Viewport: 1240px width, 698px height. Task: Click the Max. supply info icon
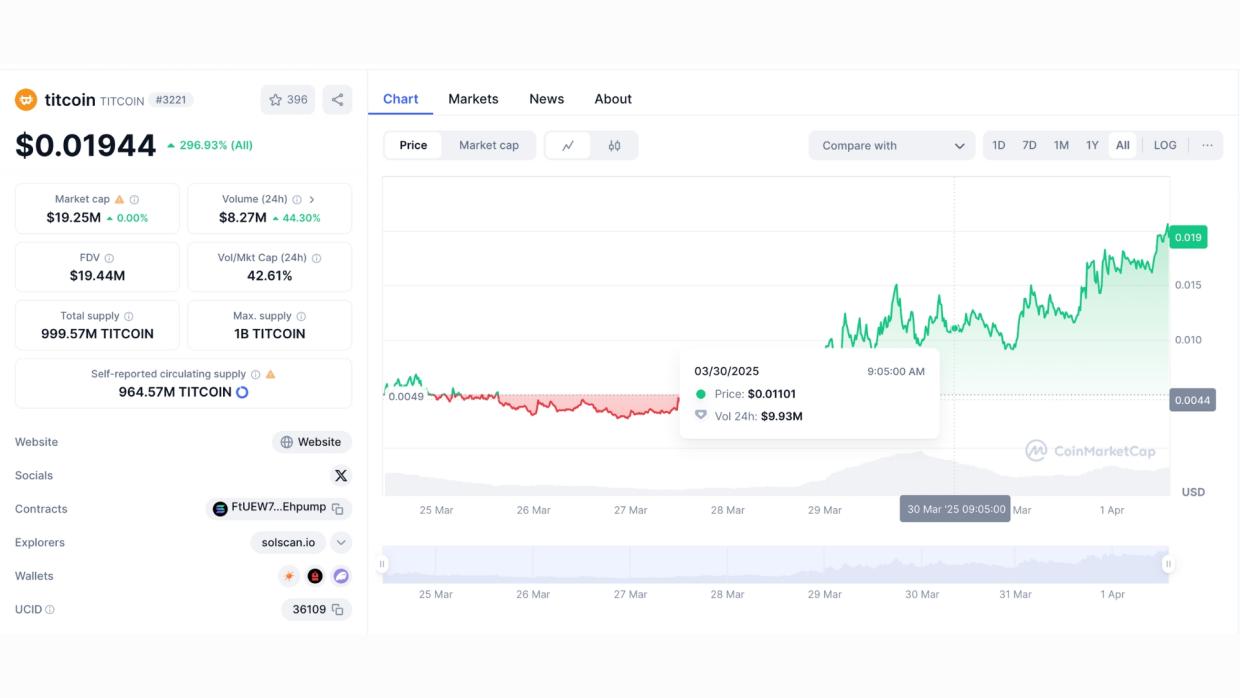pyautogui.click(x=301, y=316)
